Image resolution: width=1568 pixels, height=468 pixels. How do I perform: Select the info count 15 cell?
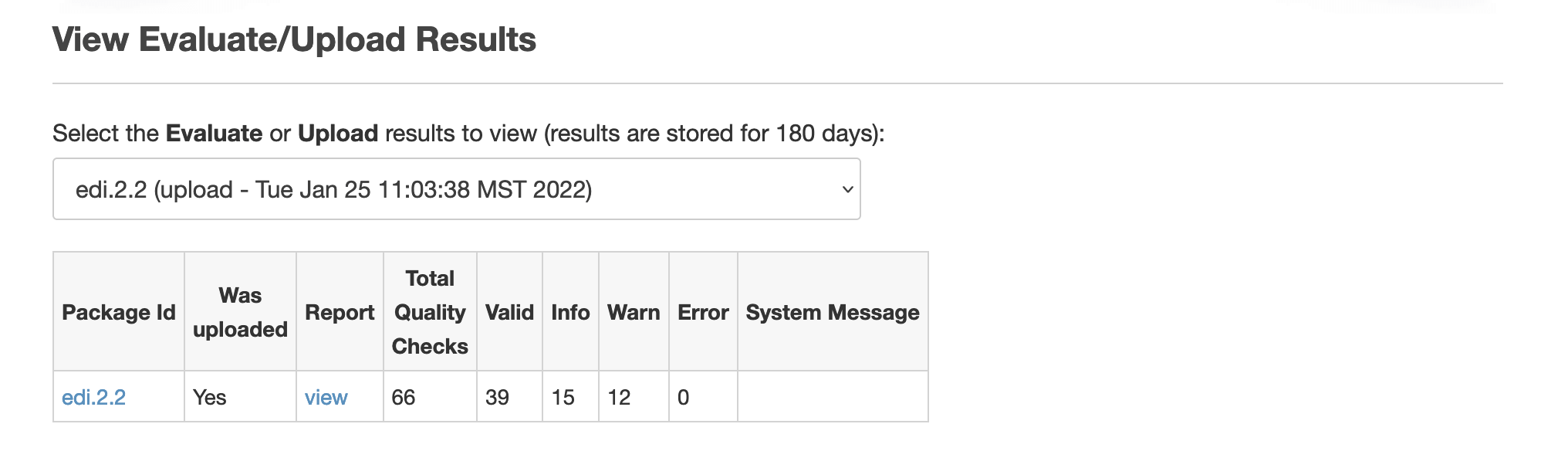[x=570, y=397]
